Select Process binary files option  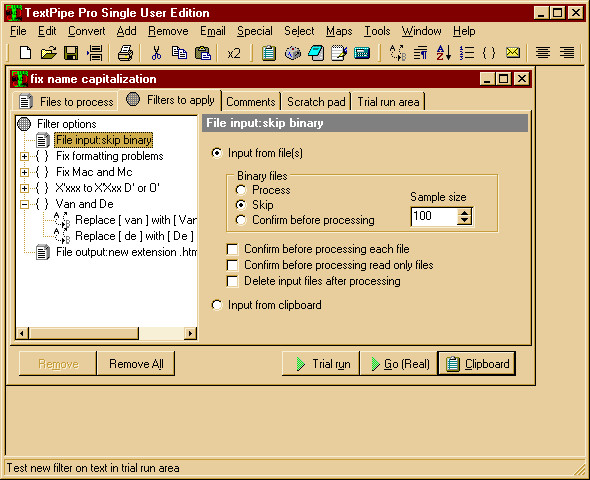pos(241,190)
